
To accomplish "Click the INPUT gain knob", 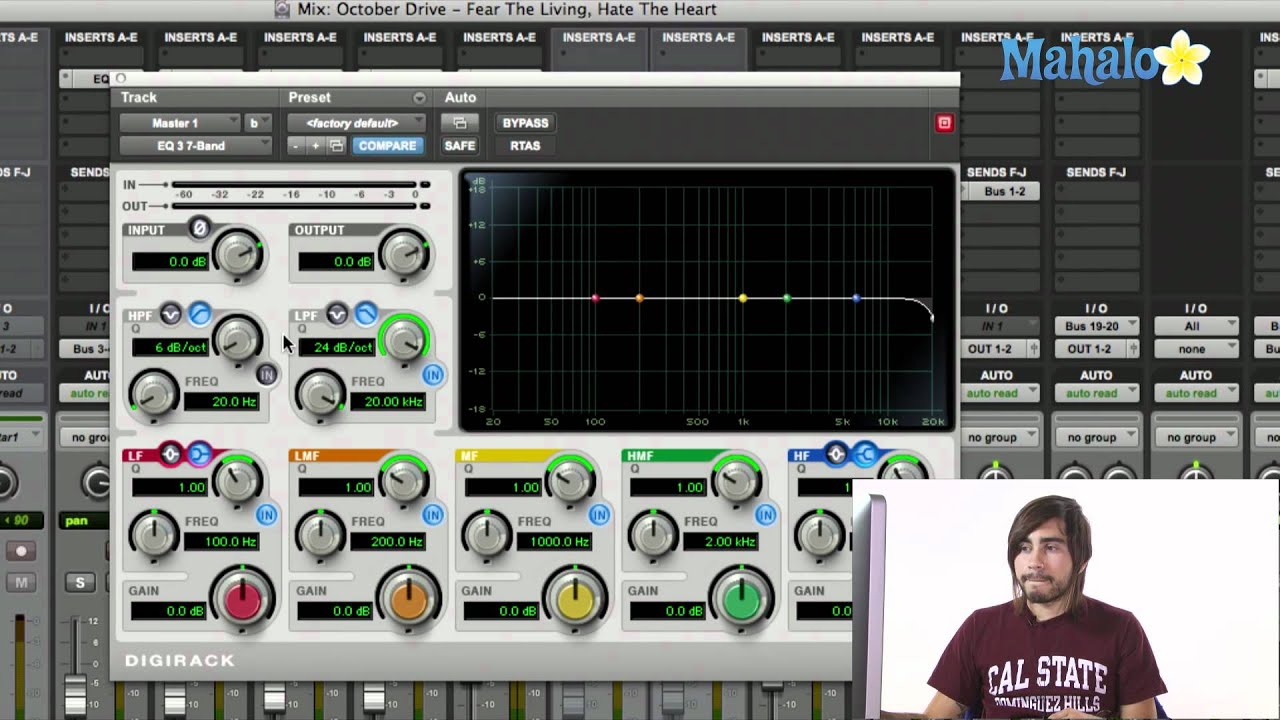I will pos(238,256).
